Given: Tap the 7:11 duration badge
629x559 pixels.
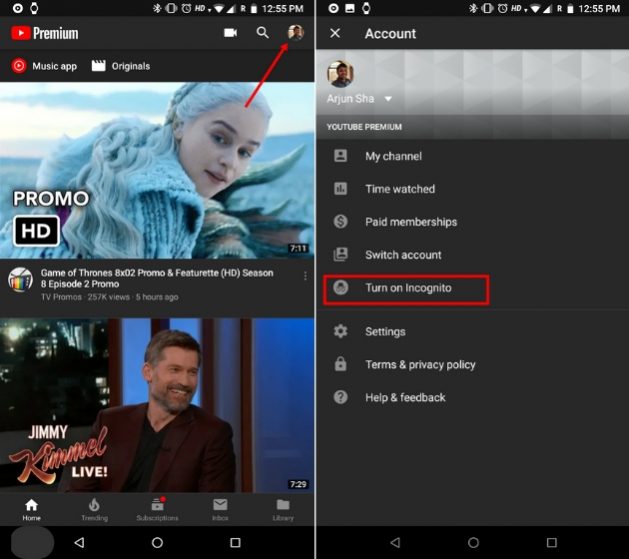Looking at the screenshot, I should 298,249.
